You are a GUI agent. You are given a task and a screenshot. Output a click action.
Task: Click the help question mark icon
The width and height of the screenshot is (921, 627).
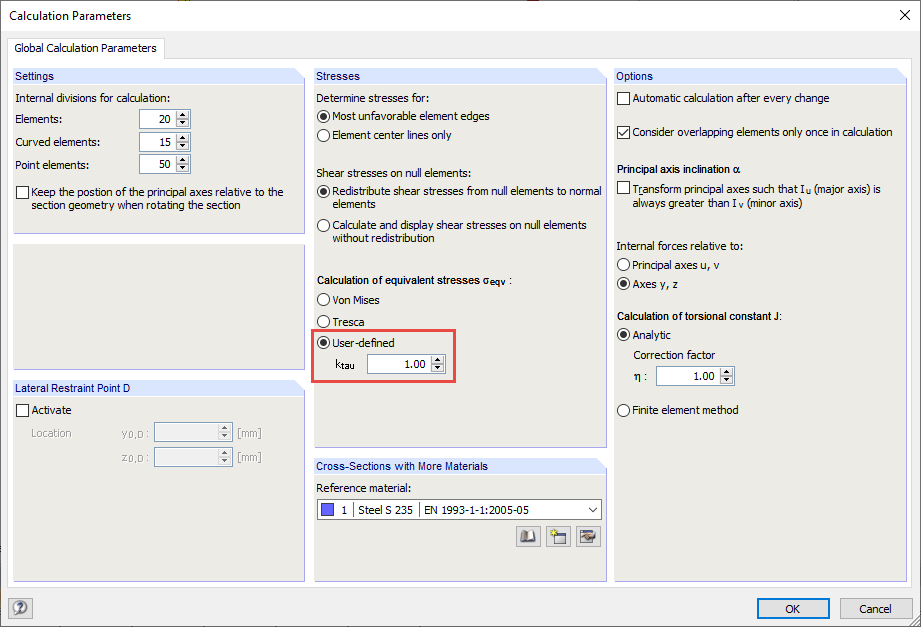pyautogui.click(x=21, y=608)
